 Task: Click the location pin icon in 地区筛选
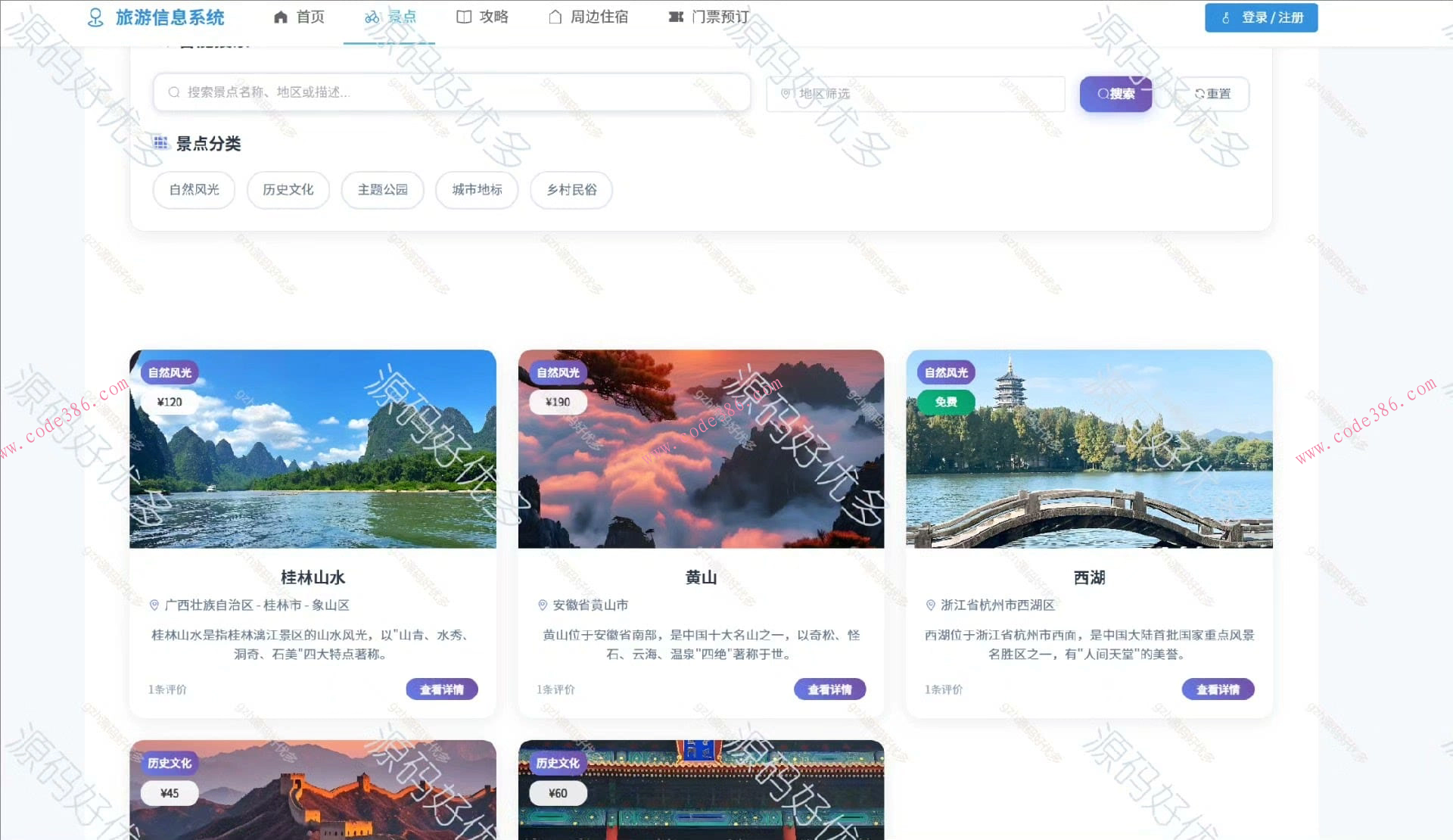(784, 94)
